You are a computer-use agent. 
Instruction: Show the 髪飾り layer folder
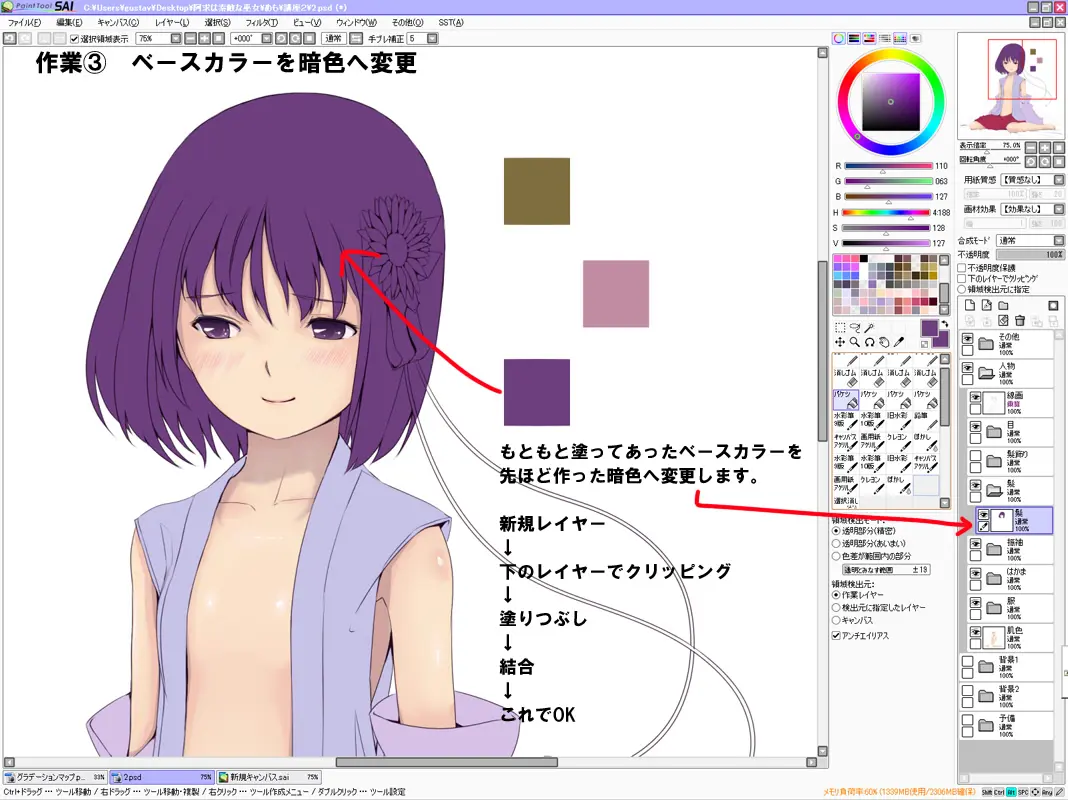pyautogui.click(x=975, y=456)
